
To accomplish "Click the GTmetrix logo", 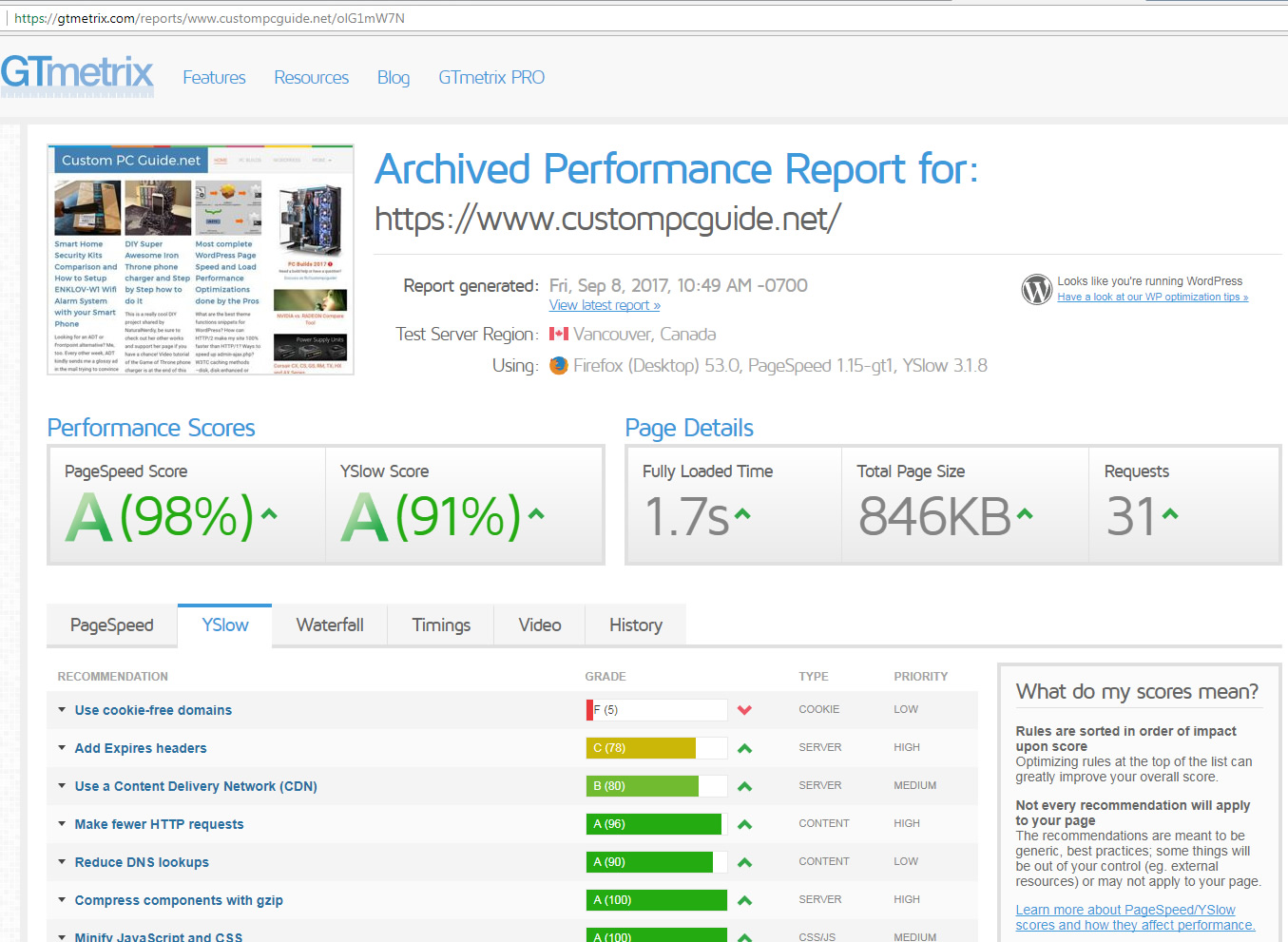I will coord(77,75).
